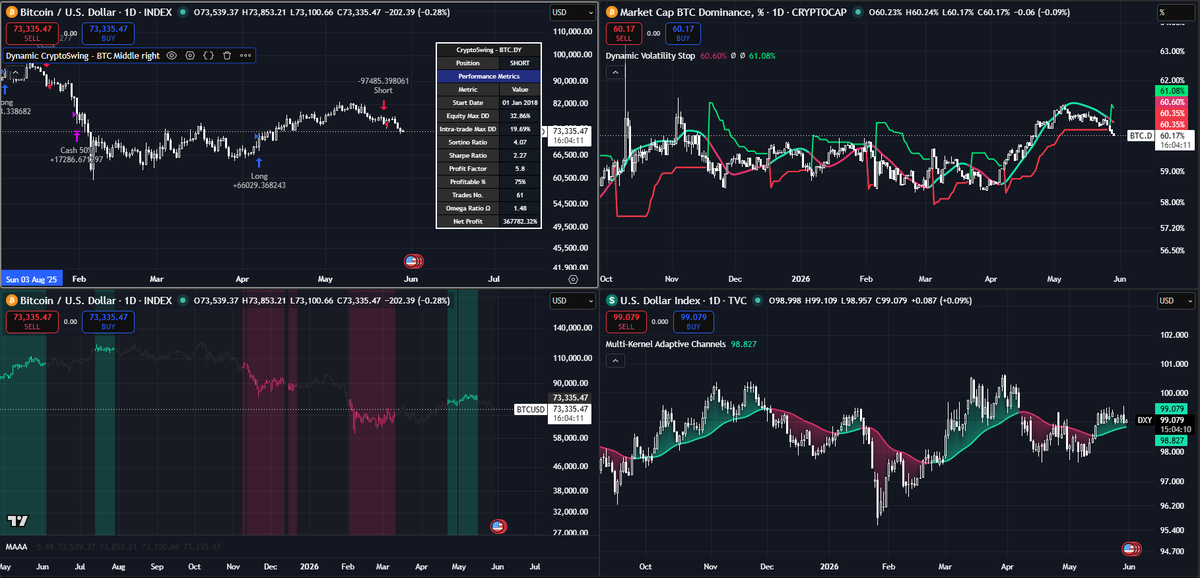Hide the Dynamic CryptoSwing indicator via eye icon
This screenshot has height=578, width=1200.
click(172, 56)
